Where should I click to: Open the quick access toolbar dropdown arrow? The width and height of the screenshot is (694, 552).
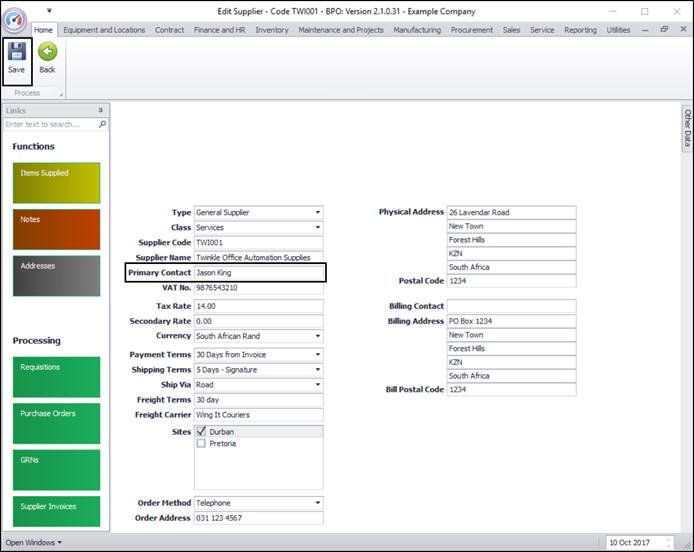[49, 11]
